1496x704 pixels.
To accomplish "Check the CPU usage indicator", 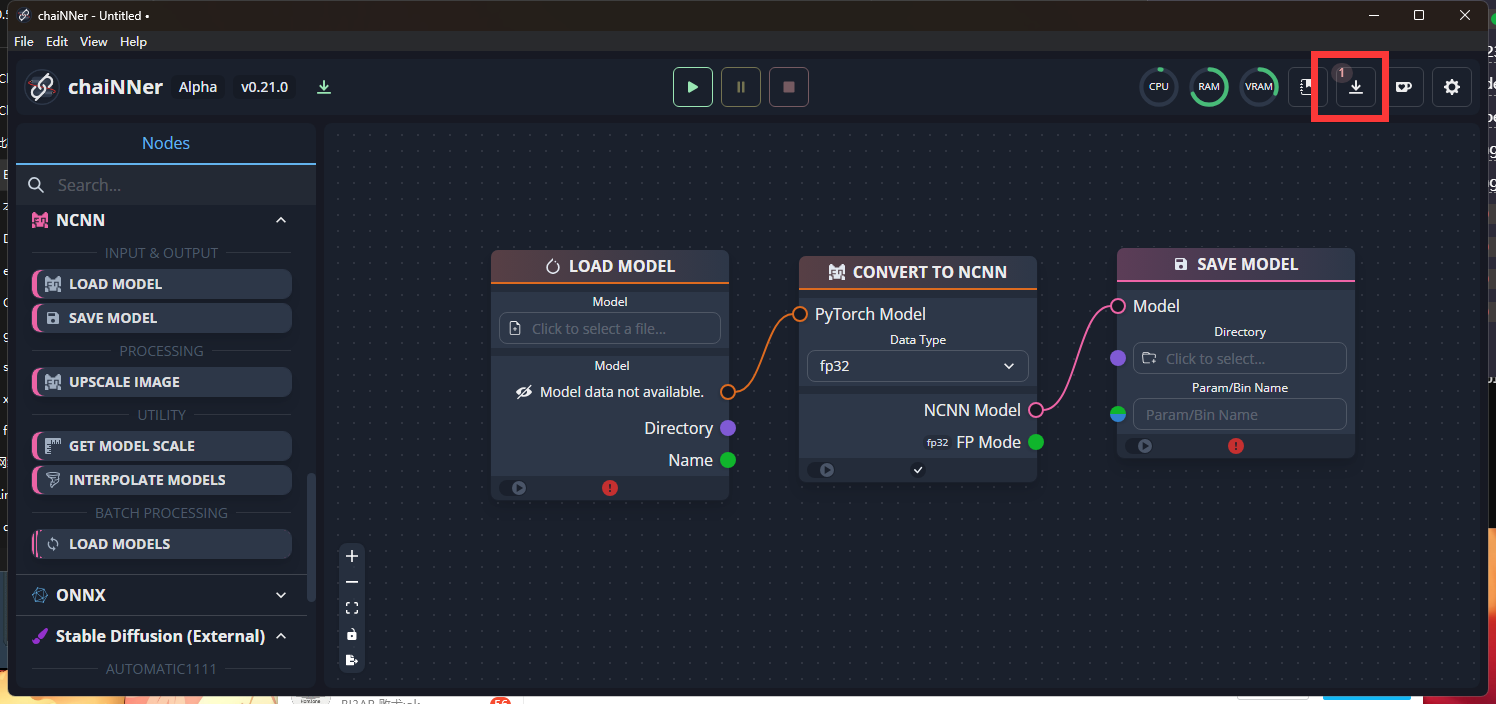I will [1159, 87].
